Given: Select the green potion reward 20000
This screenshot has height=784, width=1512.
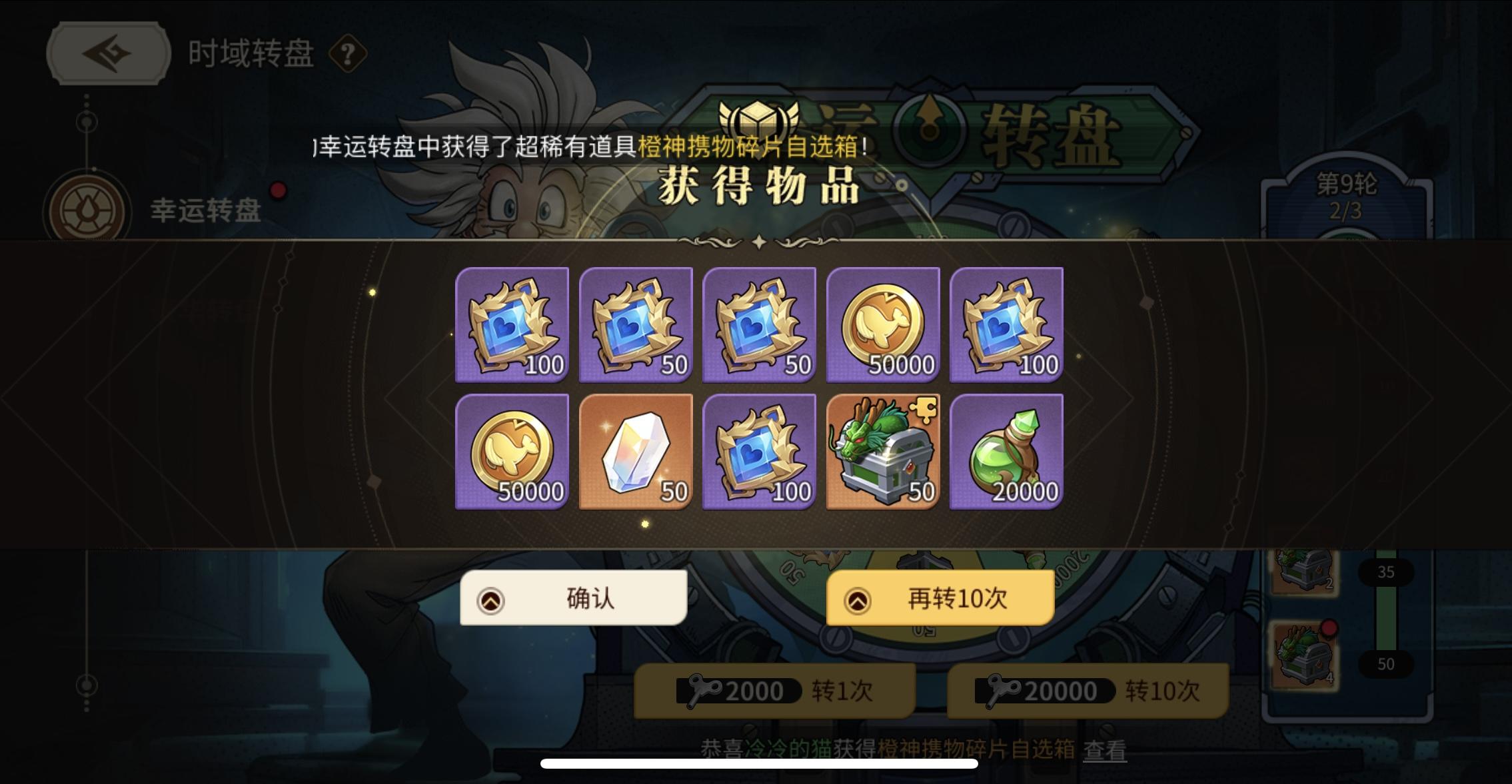Looking at the screenshot, I should coord(1006,452).
